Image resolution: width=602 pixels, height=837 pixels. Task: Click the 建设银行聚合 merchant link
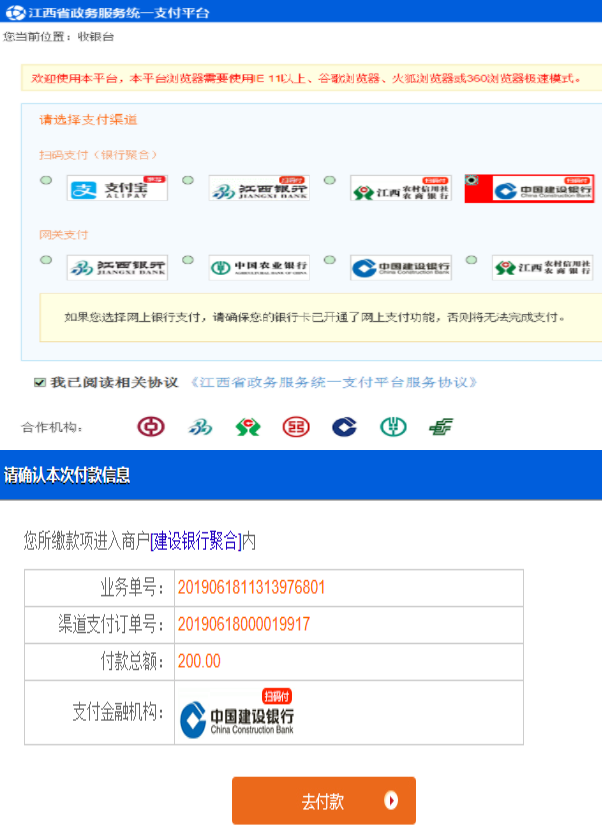click(x=196, y=541)
